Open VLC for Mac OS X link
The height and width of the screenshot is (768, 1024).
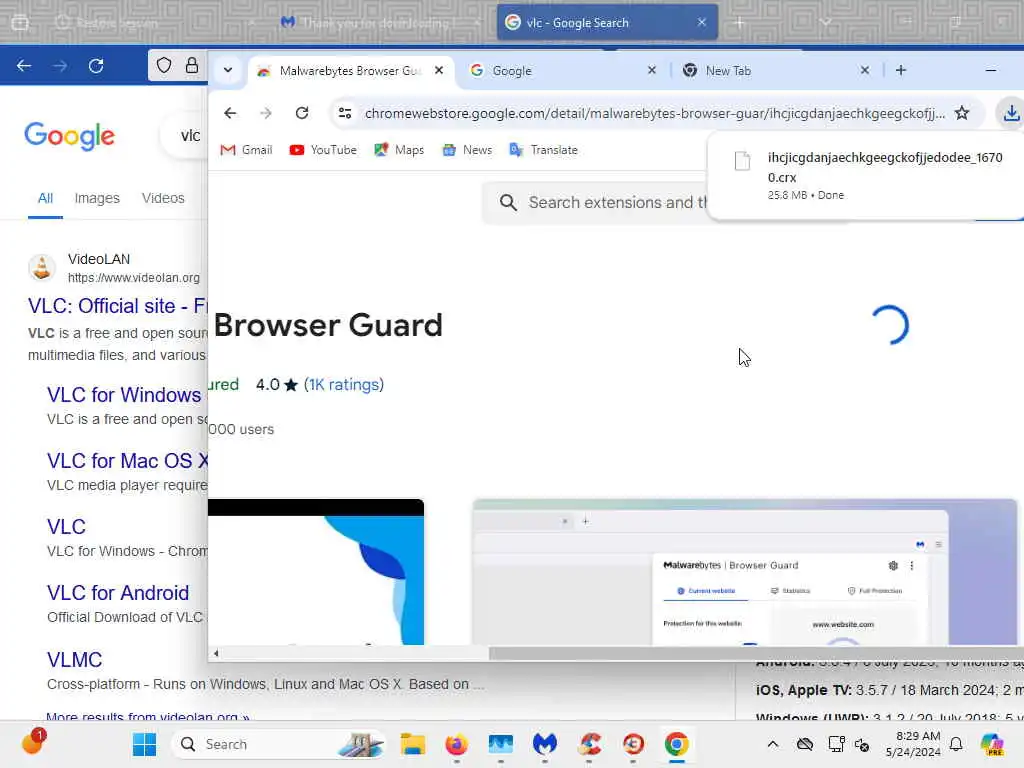click(x=127, y=461)
